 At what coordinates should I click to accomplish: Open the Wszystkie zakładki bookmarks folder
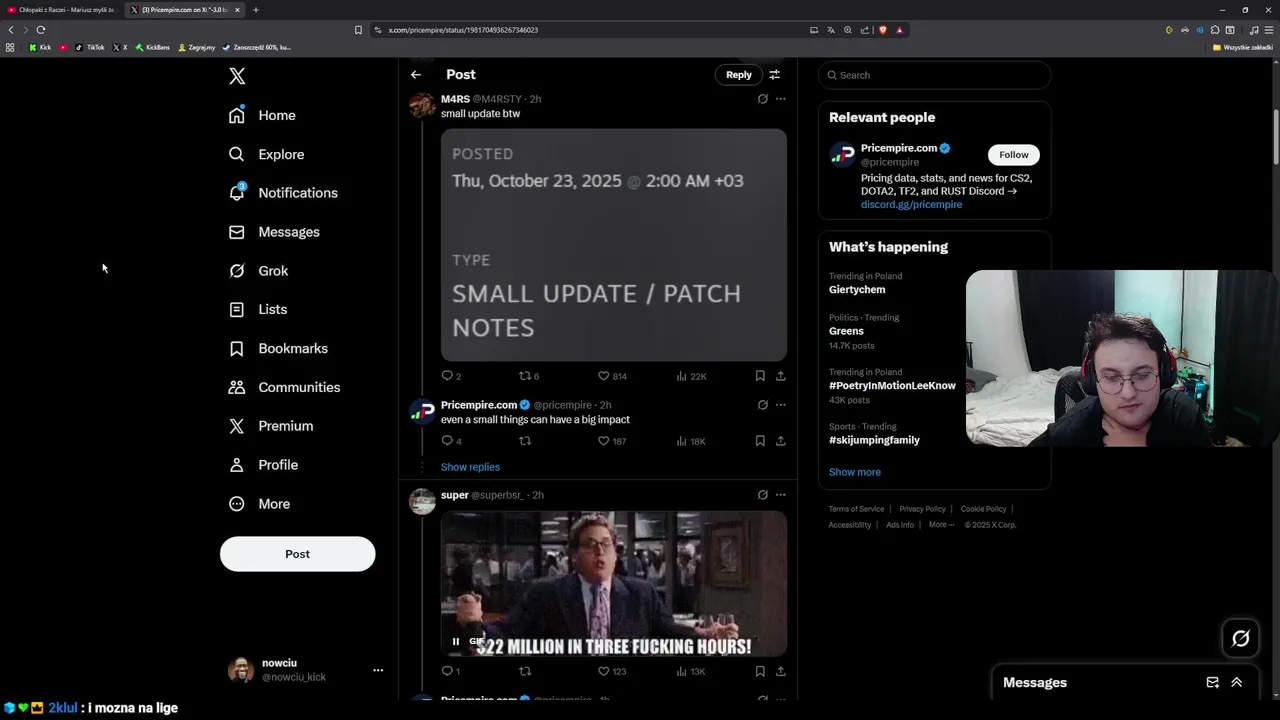[x=1243, y=47]
